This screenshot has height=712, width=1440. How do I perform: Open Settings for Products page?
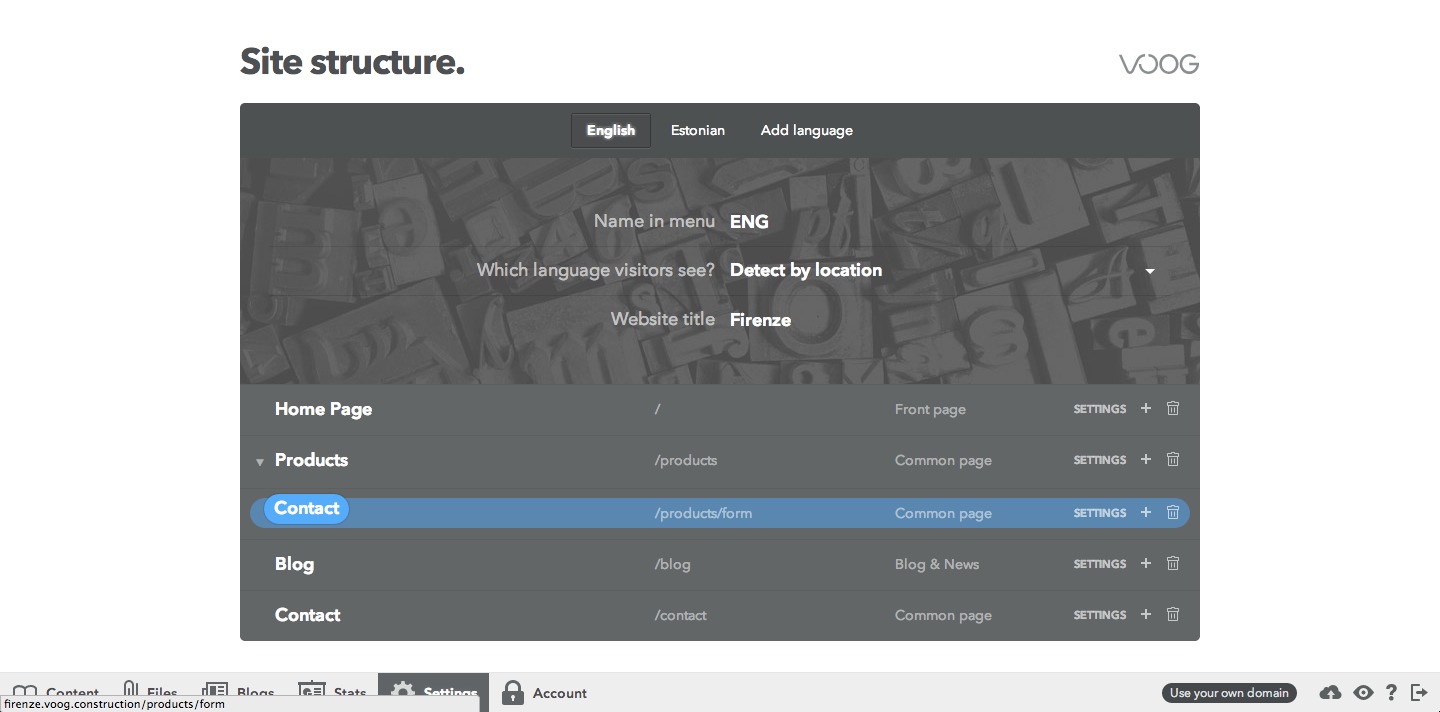point(1100,460)
